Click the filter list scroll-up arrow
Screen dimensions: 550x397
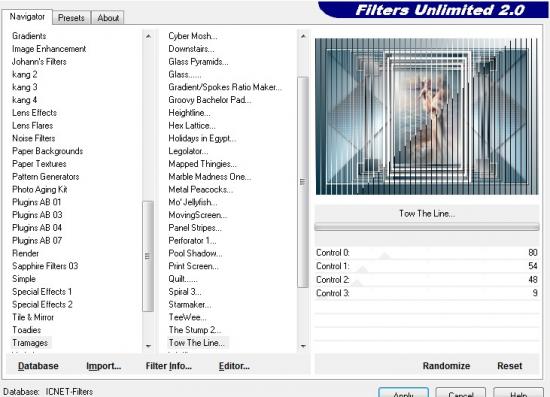tap(303, 36)
